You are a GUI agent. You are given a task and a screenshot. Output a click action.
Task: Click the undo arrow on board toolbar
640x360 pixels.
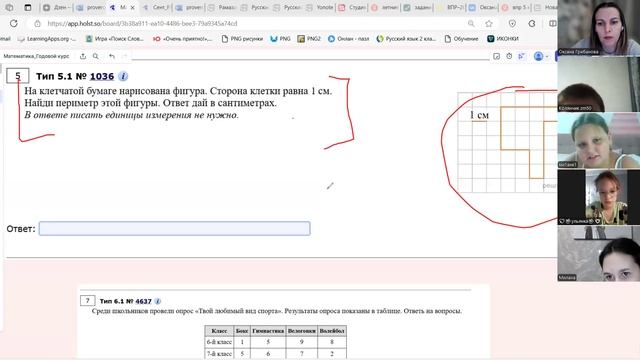[x=112, y=56]
